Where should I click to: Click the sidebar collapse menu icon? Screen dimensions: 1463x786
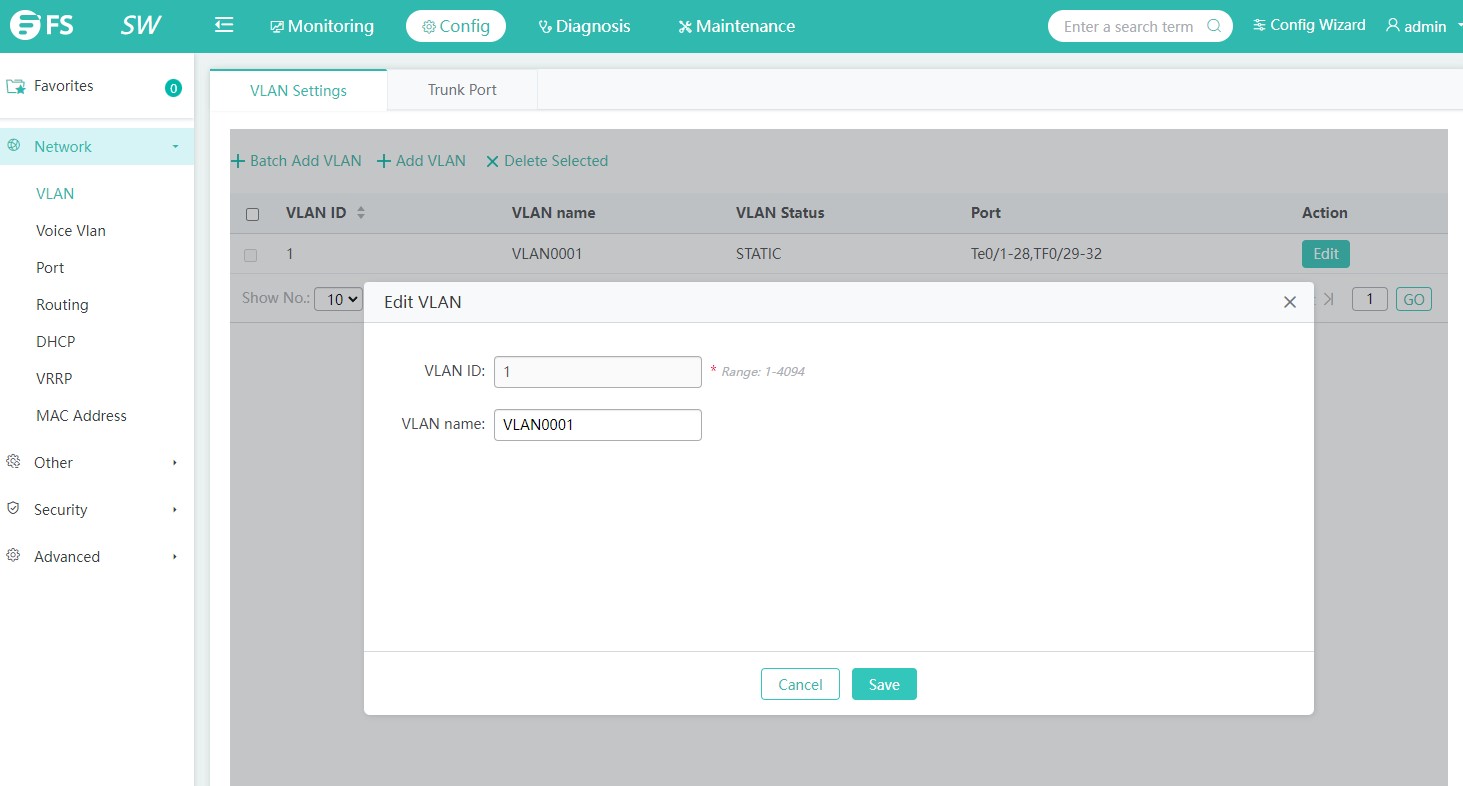(224, 26)
